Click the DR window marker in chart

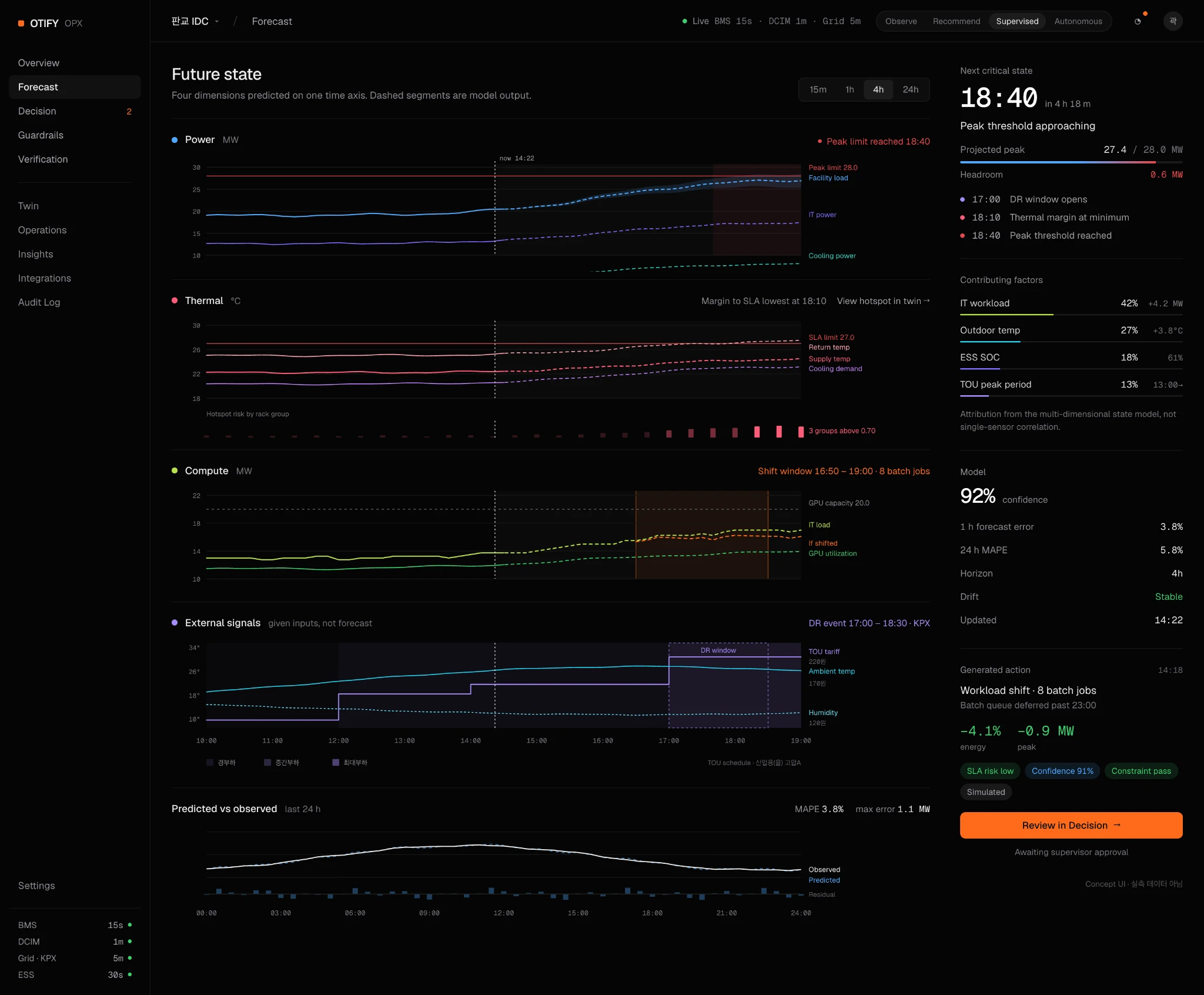coord(718,650)
